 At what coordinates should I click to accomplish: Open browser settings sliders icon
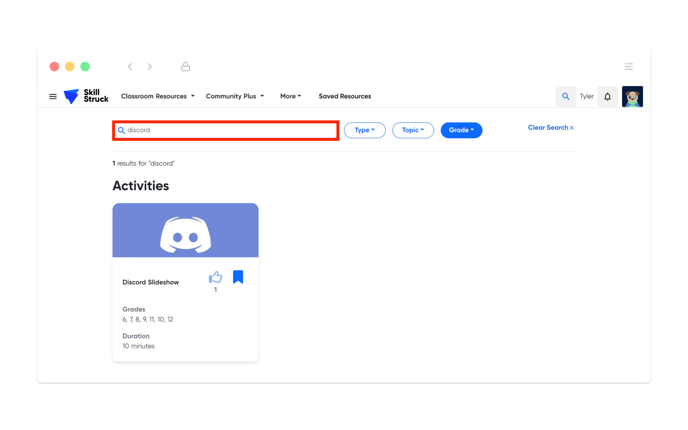coord(629,67)
